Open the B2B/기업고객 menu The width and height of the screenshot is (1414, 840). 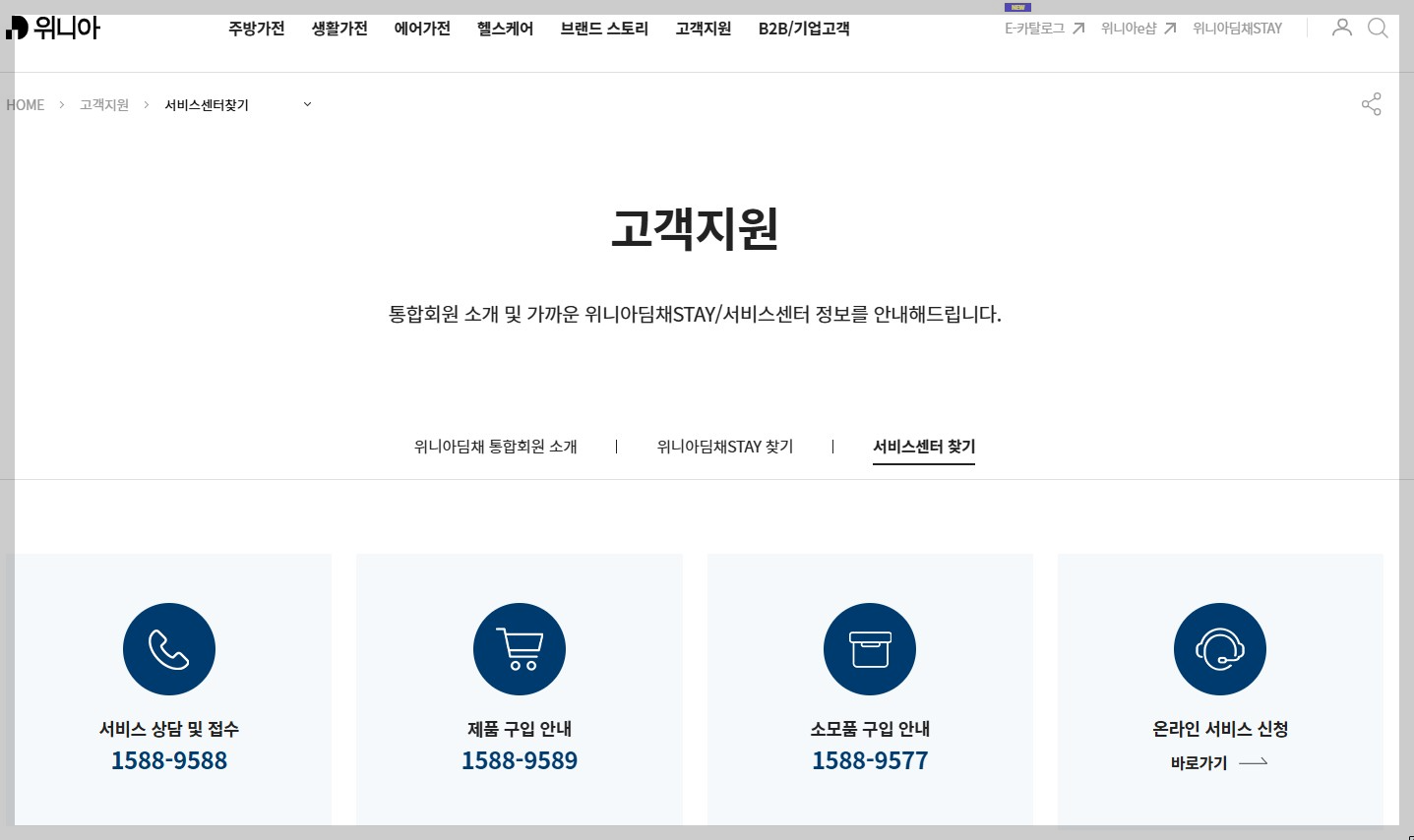(804, 29)
